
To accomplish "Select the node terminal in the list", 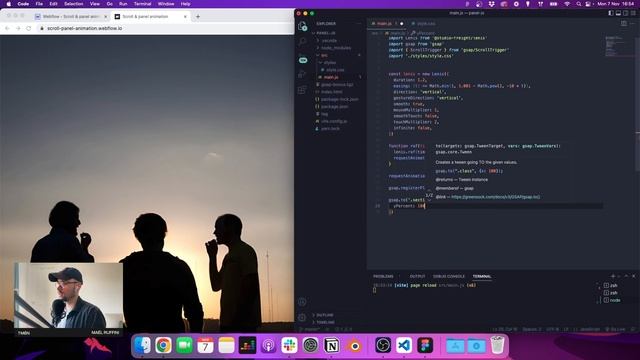I will pos(612,300).
